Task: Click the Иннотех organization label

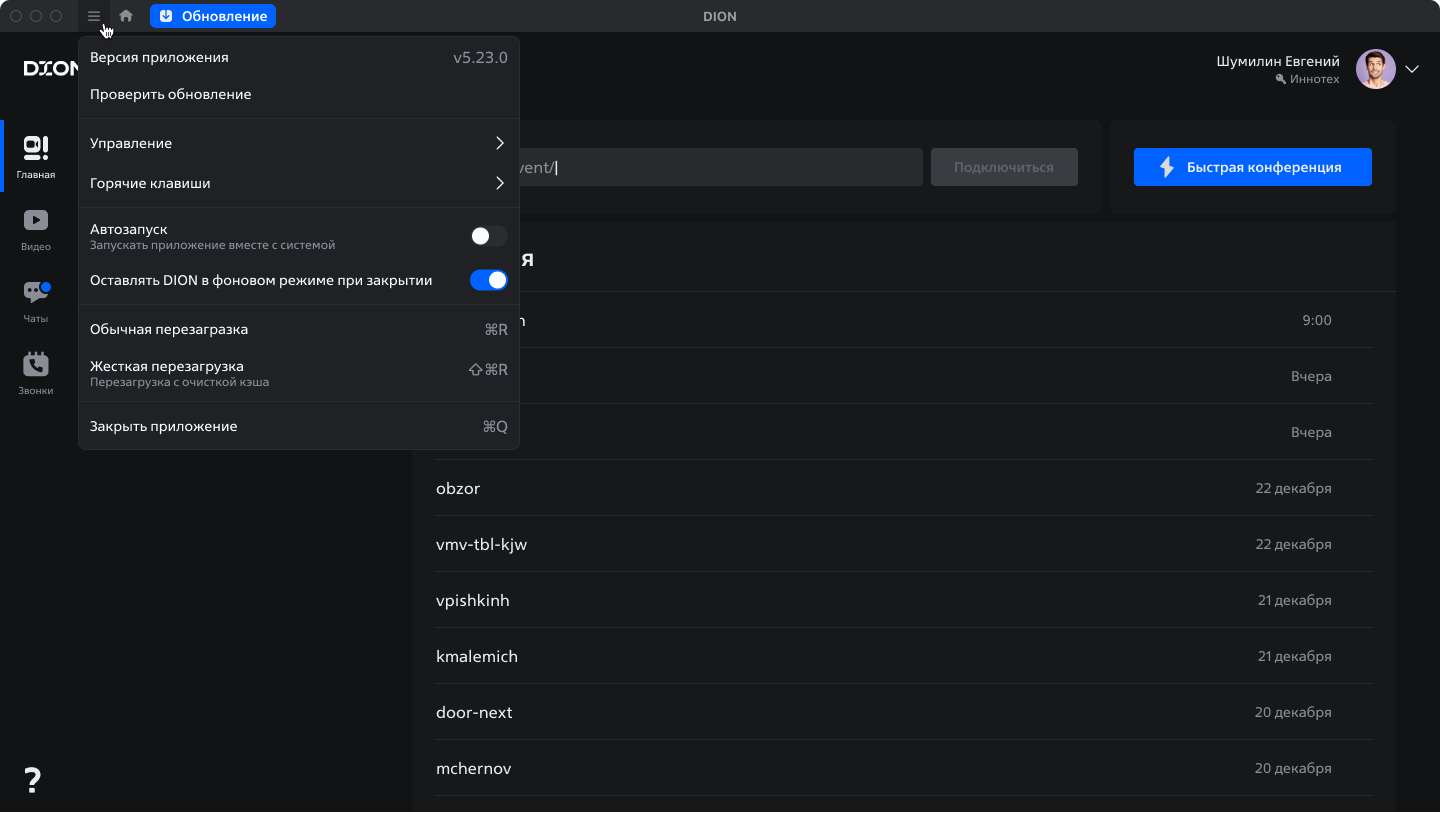Action: point(1314,79)
